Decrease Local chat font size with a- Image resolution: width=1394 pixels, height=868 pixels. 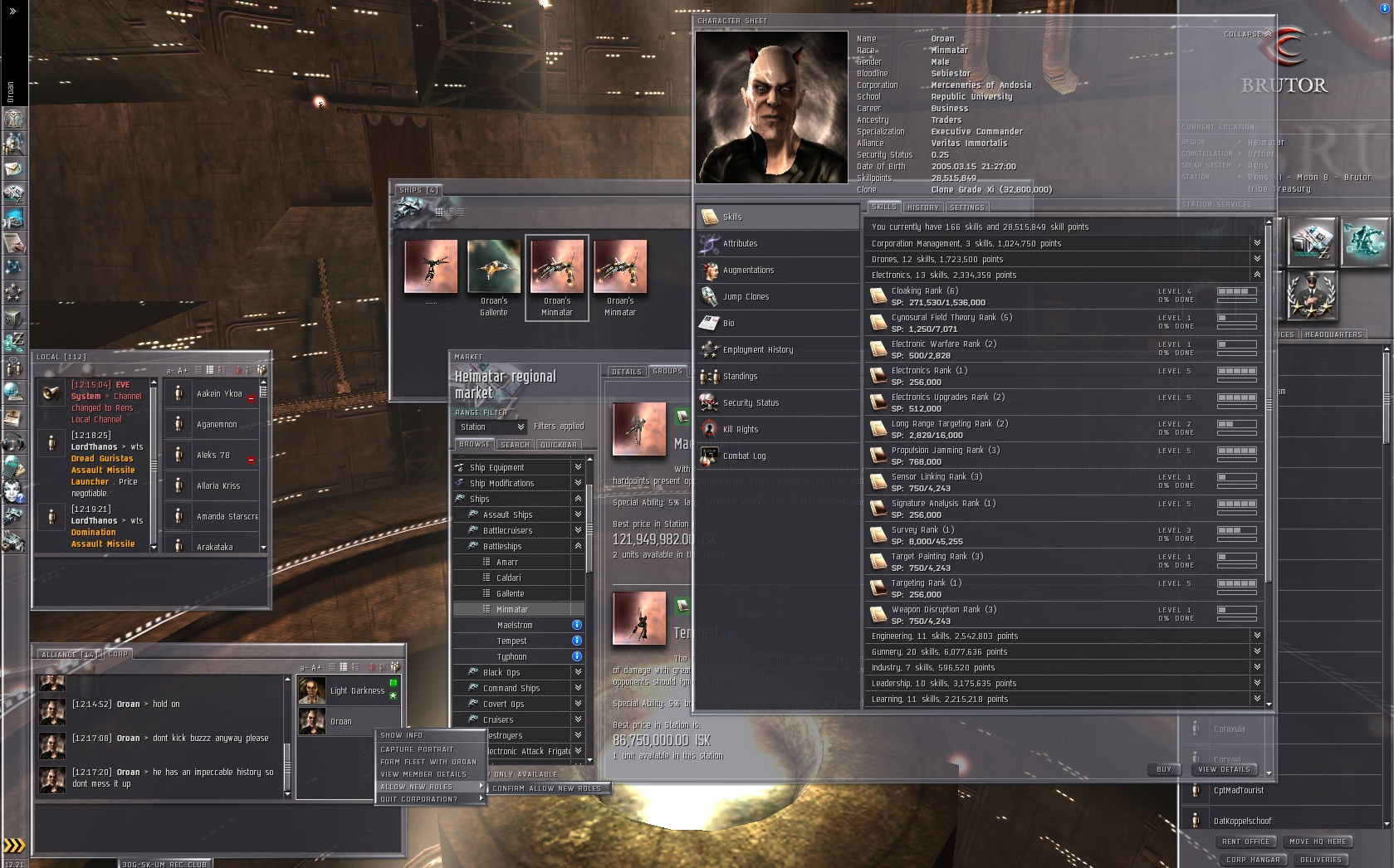click(170, 371)
